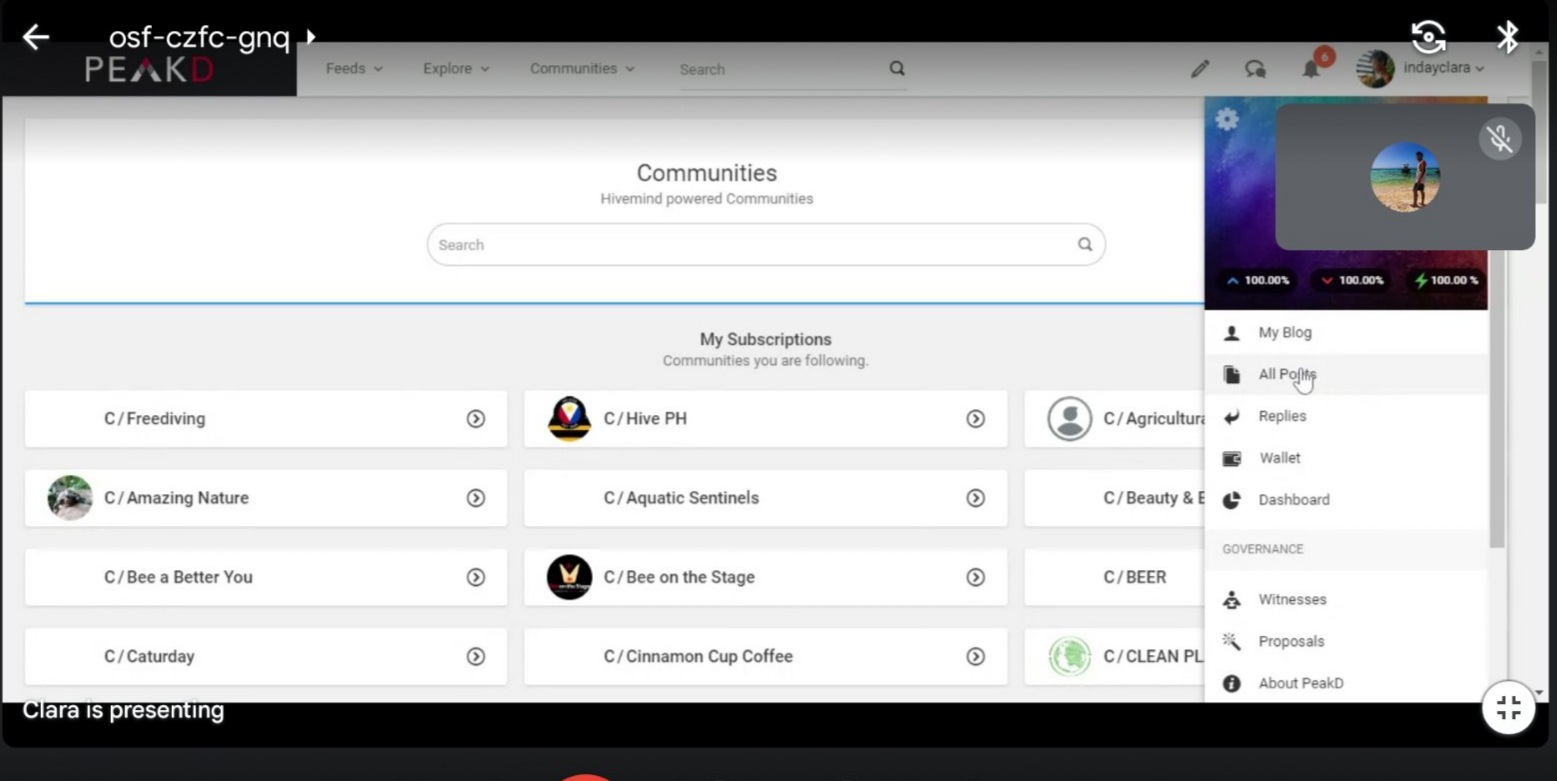
Task: Click the PeakD logo
Action: pos(149,69)
